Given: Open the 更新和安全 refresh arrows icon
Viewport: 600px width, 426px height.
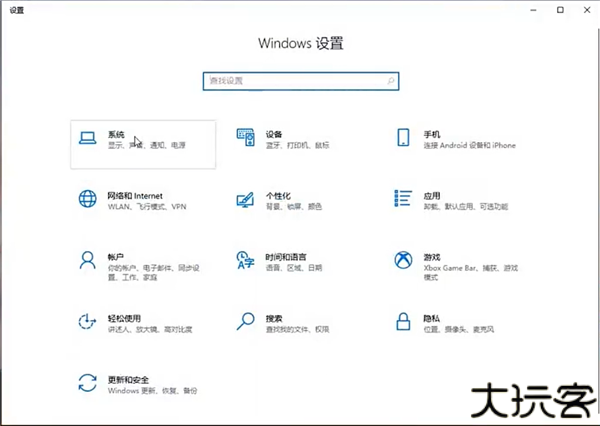Looking at the screenshot, I should [x=88, y=383].
